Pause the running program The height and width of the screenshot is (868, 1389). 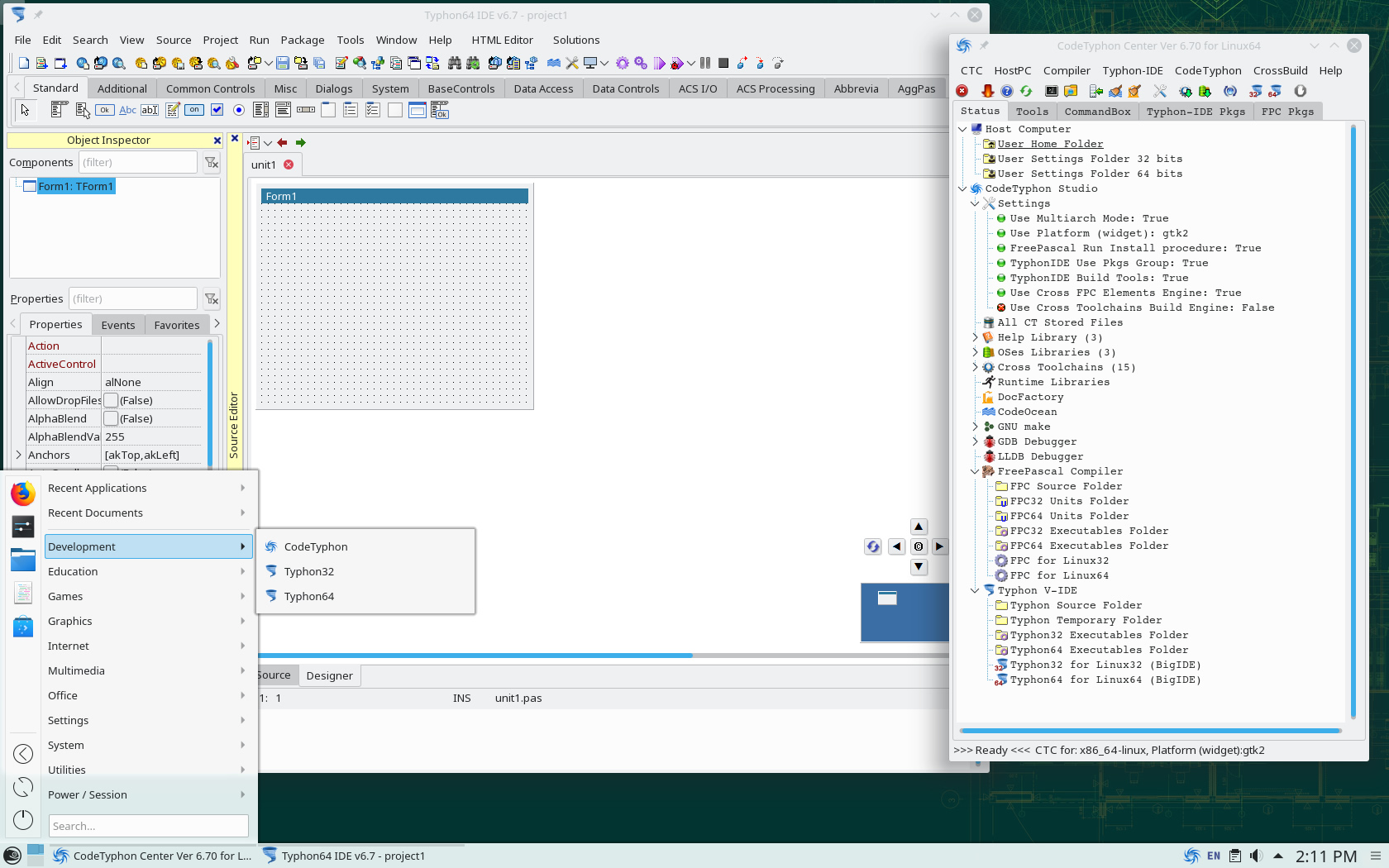(x=705, y=63)
